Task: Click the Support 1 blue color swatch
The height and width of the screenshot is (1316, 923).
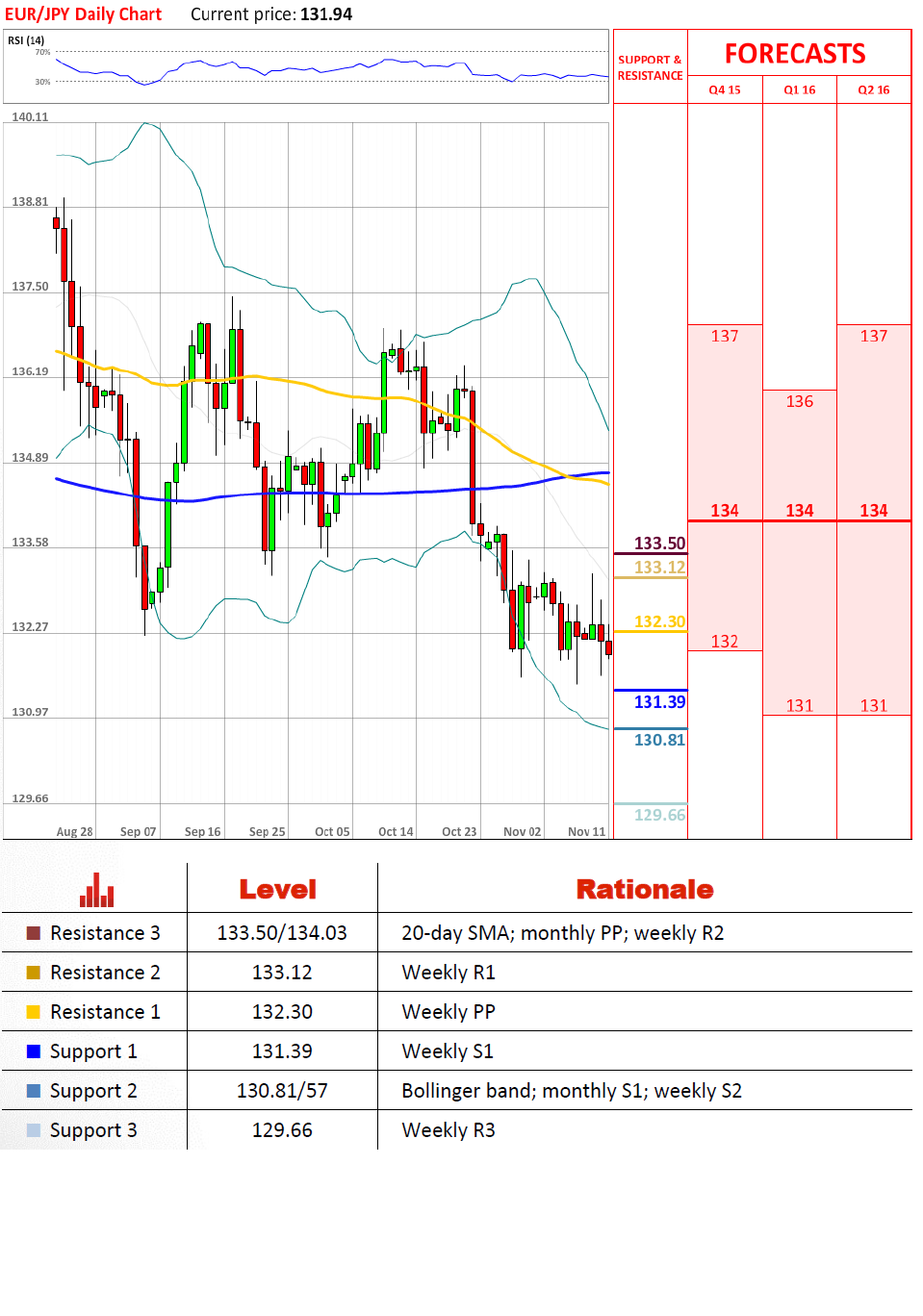Action: tap(34, 1051)
